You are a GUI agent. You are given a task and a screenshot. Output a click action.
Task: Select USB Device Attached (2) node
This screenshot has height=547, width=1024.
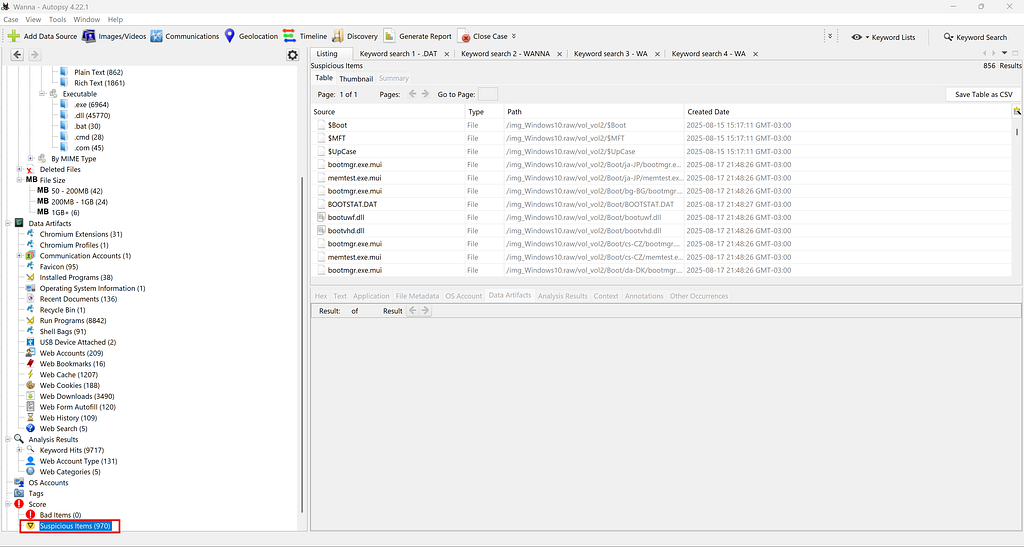coord(78,342)
